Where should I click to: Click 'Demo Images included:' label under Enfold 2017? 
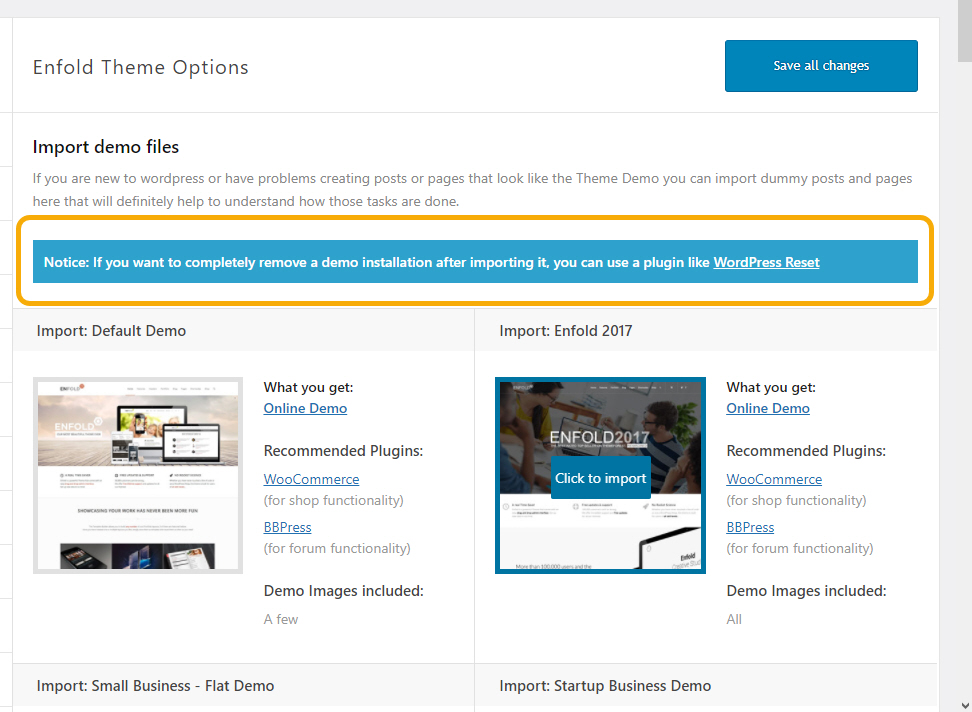click(806, 591)
